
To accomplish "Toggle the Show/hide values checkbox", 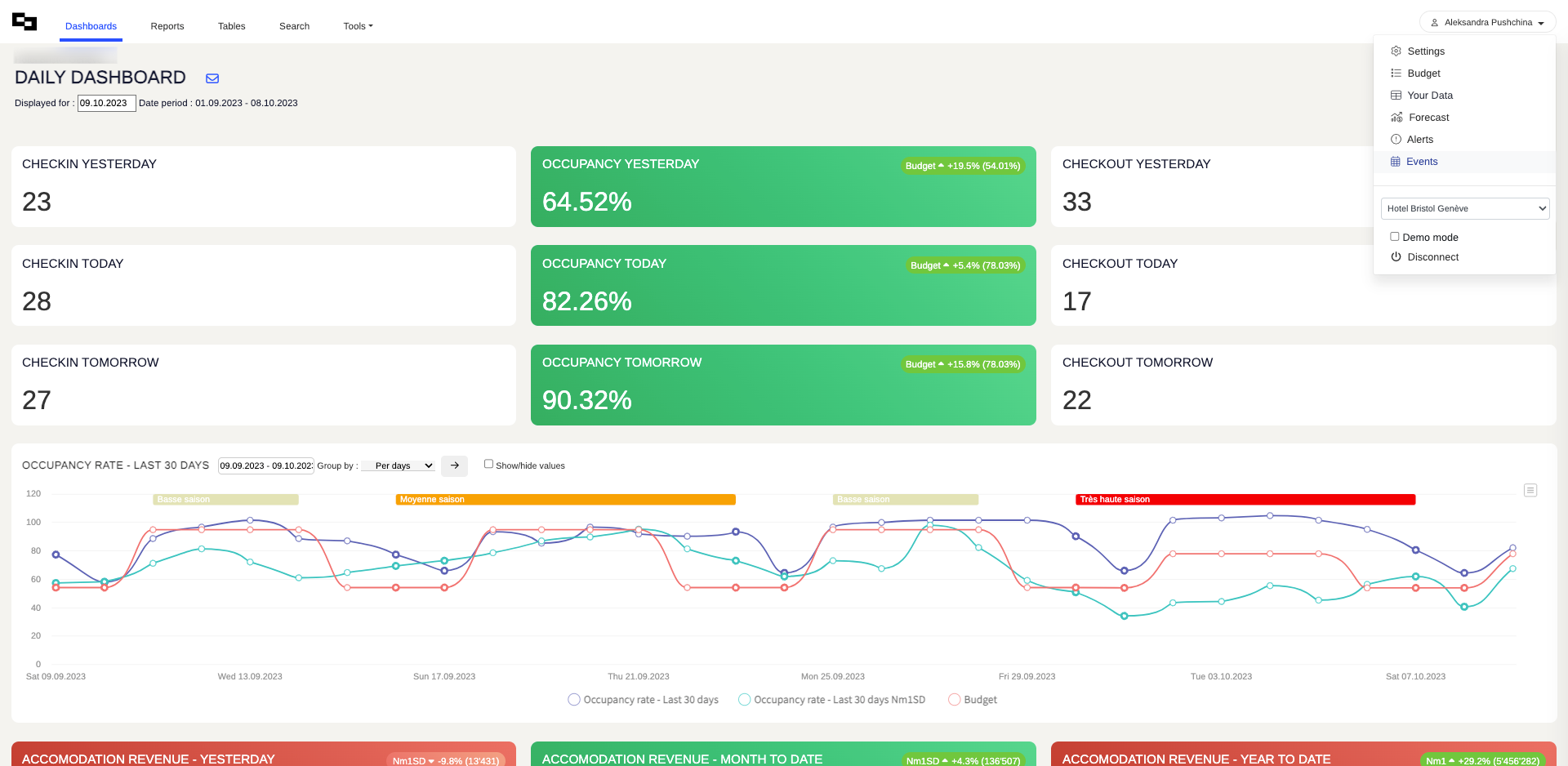I will 488,464.
